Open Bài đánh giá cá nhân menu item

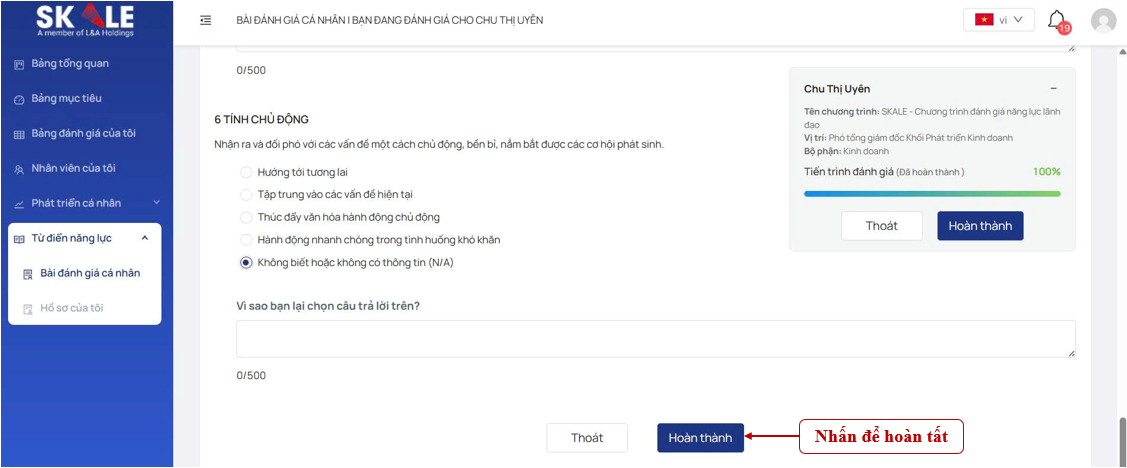90,273
